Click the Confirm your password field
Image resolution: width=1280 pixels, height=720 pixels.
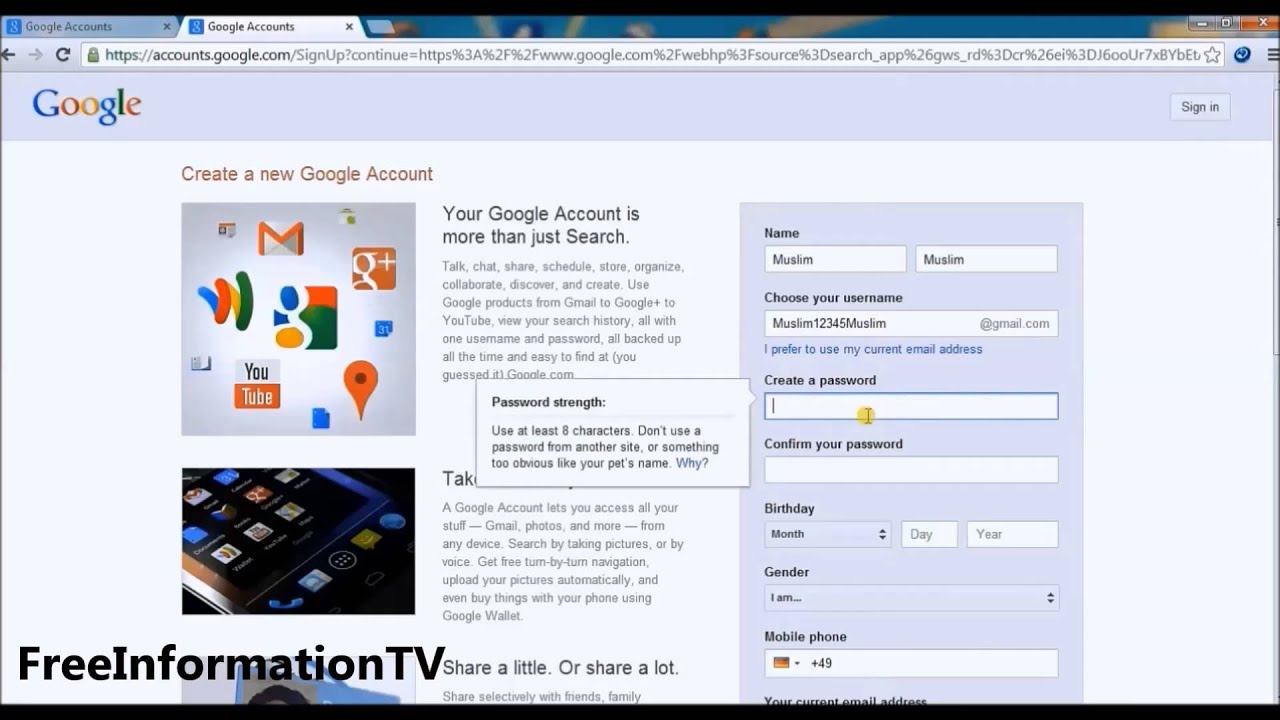coord(911,470)
